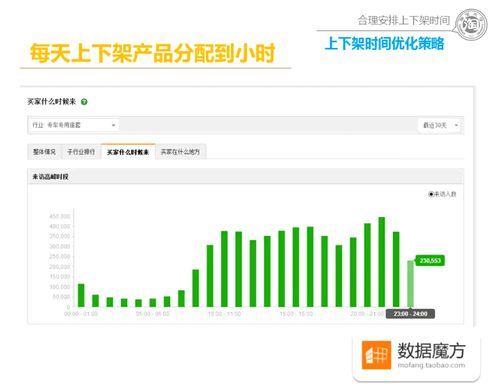The width and height of the screenshot is (500, 384).
Task: Open the 最近30天 date range dropdown
Action: [x=440, y=125]
